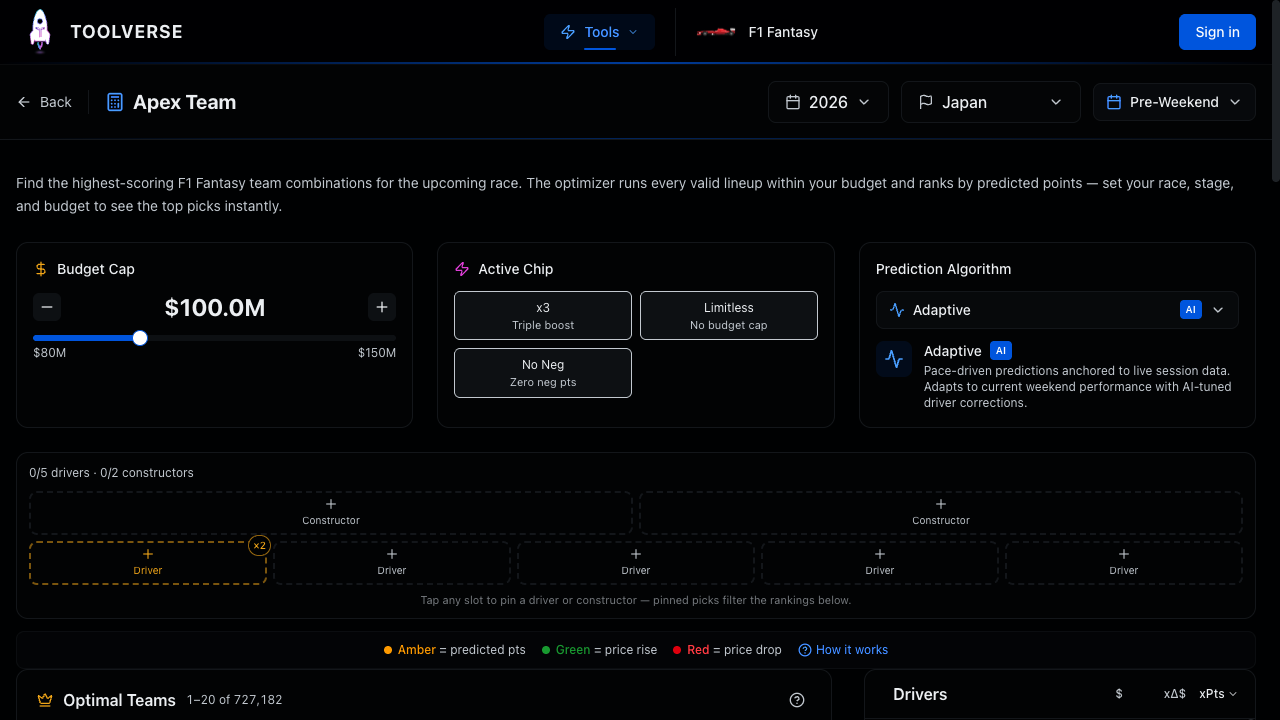
Task: Open the Tools menu
Action: tap(599, 32)
